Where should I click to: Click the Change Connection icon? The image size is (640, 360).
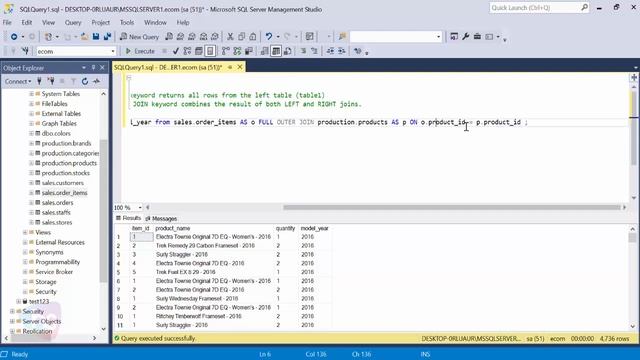[x=25, y=51]
